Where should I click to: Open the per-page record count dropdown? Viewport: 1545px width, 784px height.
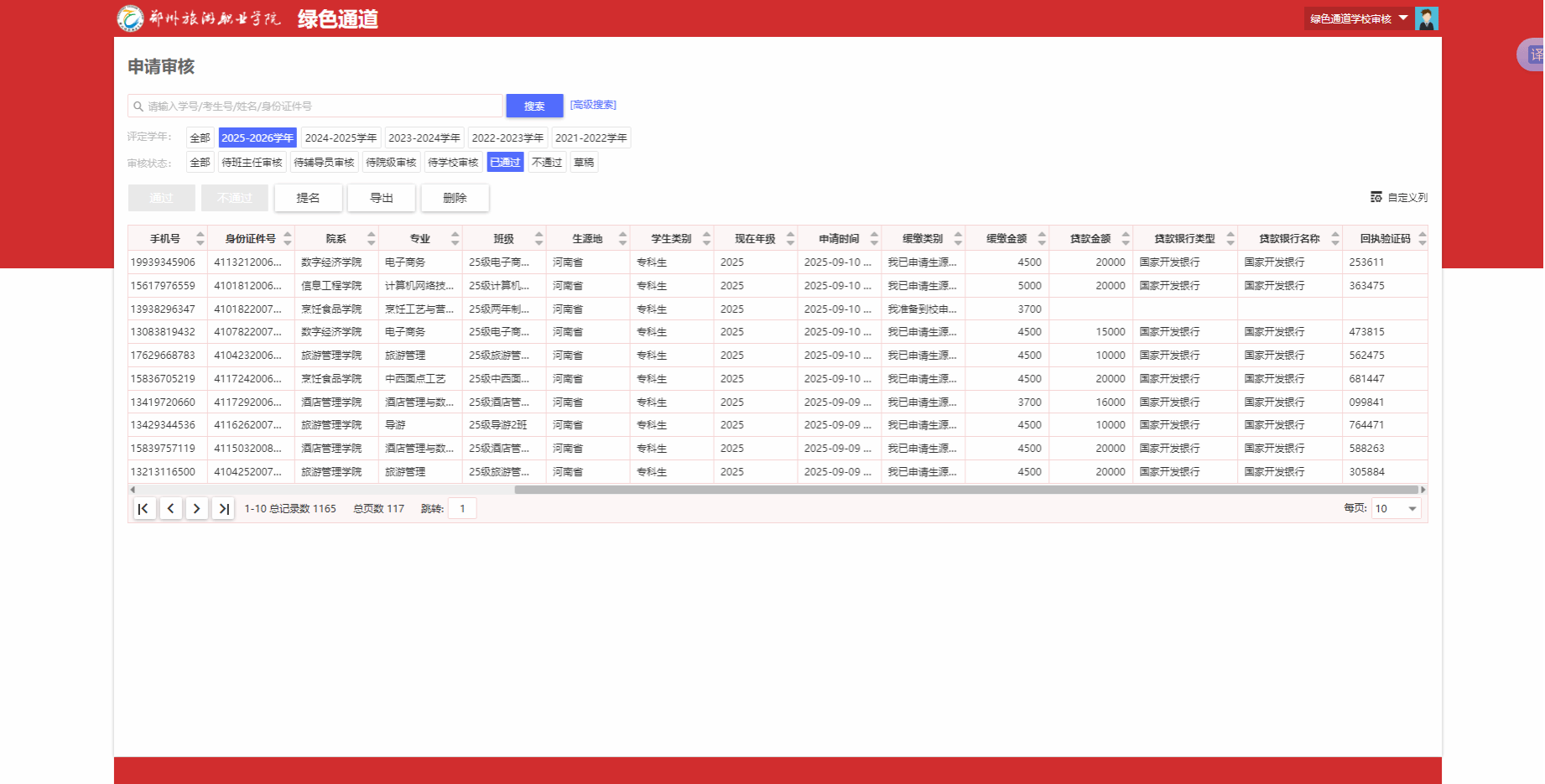[1397, 508]
